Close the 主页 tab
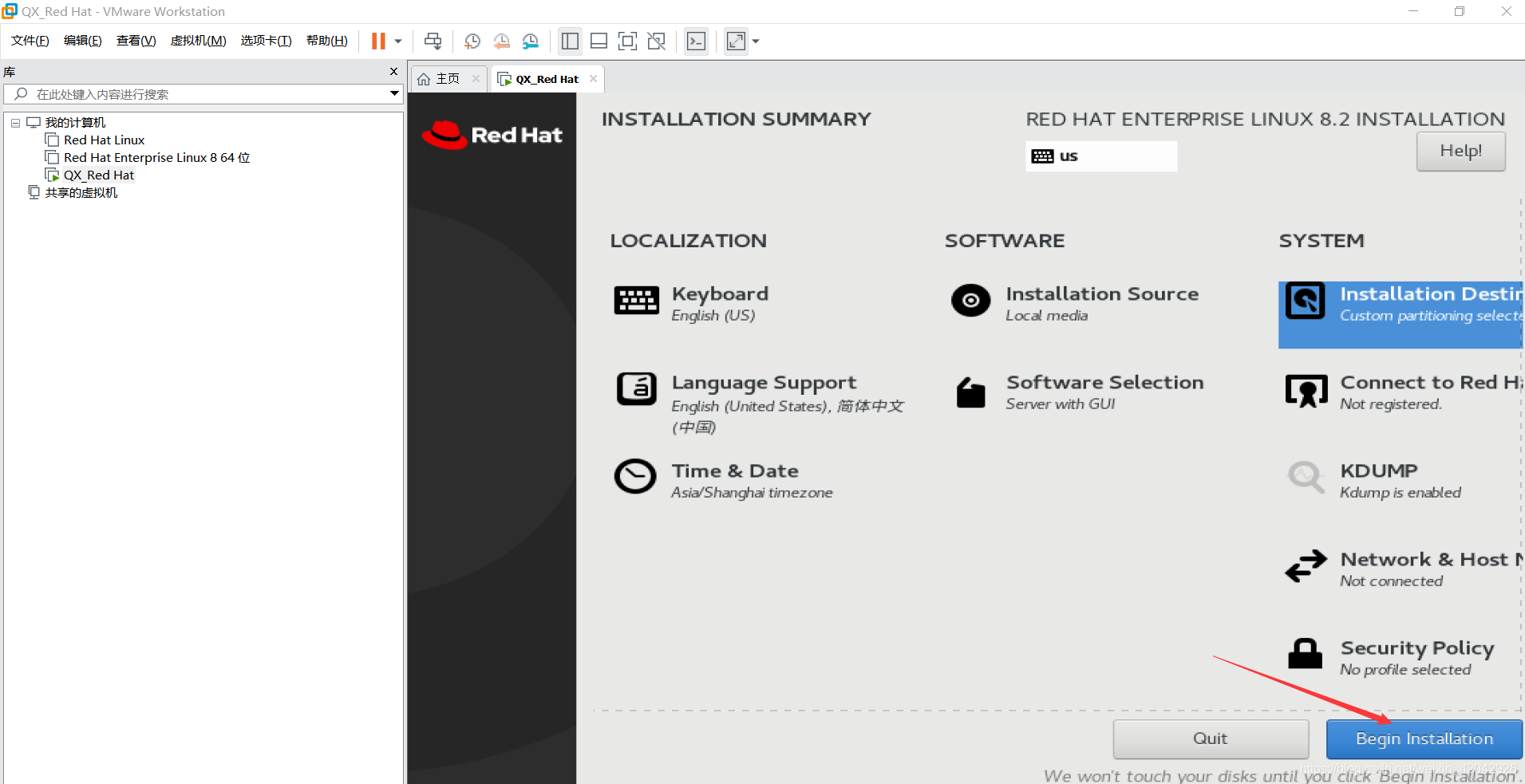The image size is (1525, 784). pyautogui.click(x=476, y=78)
